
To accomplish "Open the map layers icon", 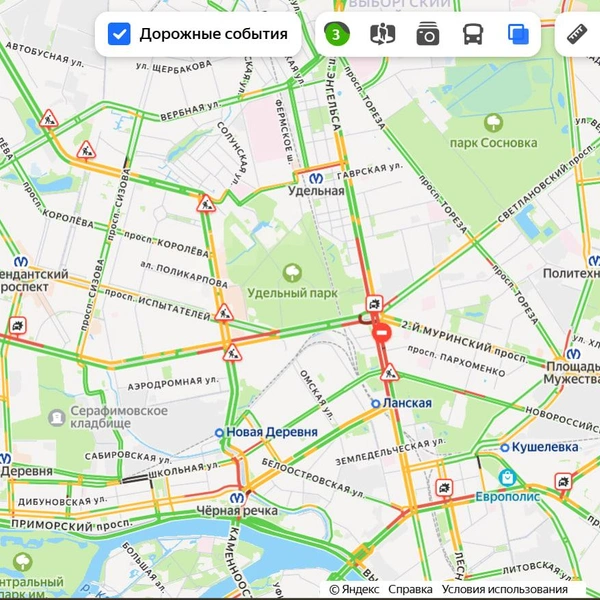I will [518, 34].
